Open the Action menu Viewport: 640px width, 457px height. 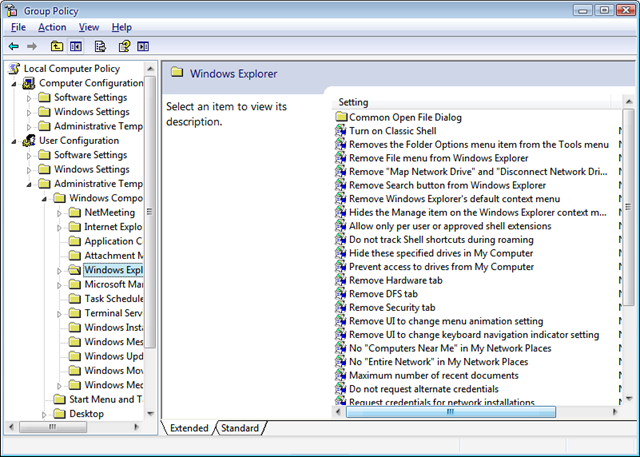(52, 27)
